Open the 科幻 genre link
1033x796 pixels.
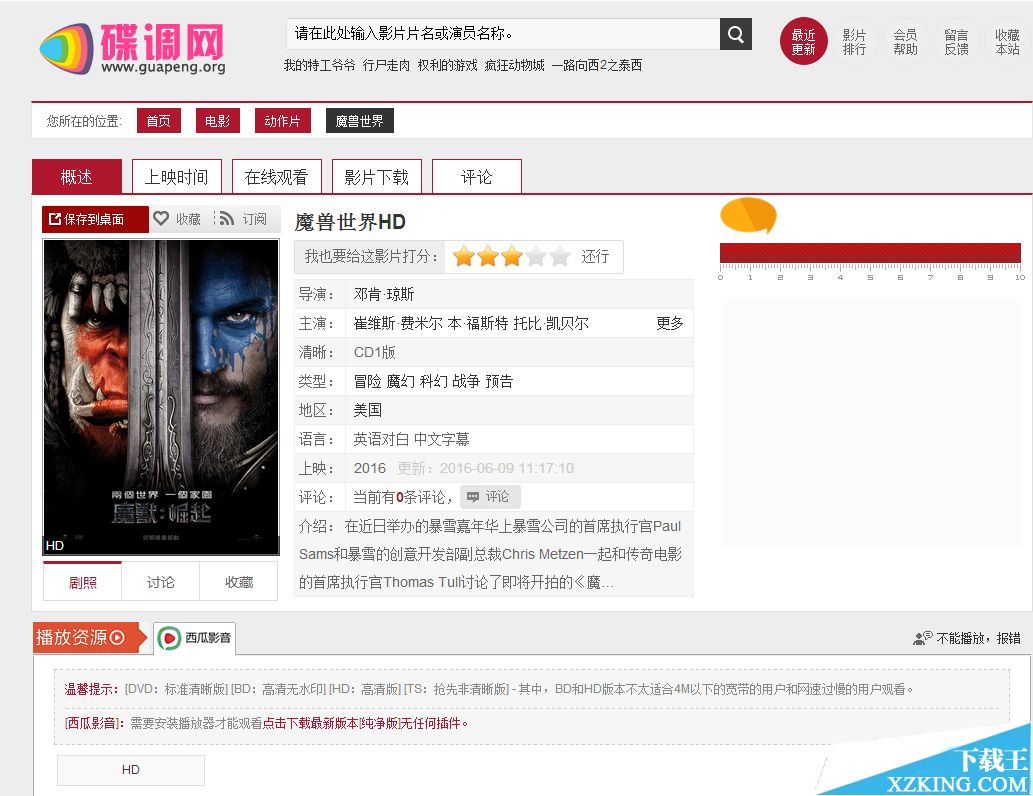tap(433, 382)
